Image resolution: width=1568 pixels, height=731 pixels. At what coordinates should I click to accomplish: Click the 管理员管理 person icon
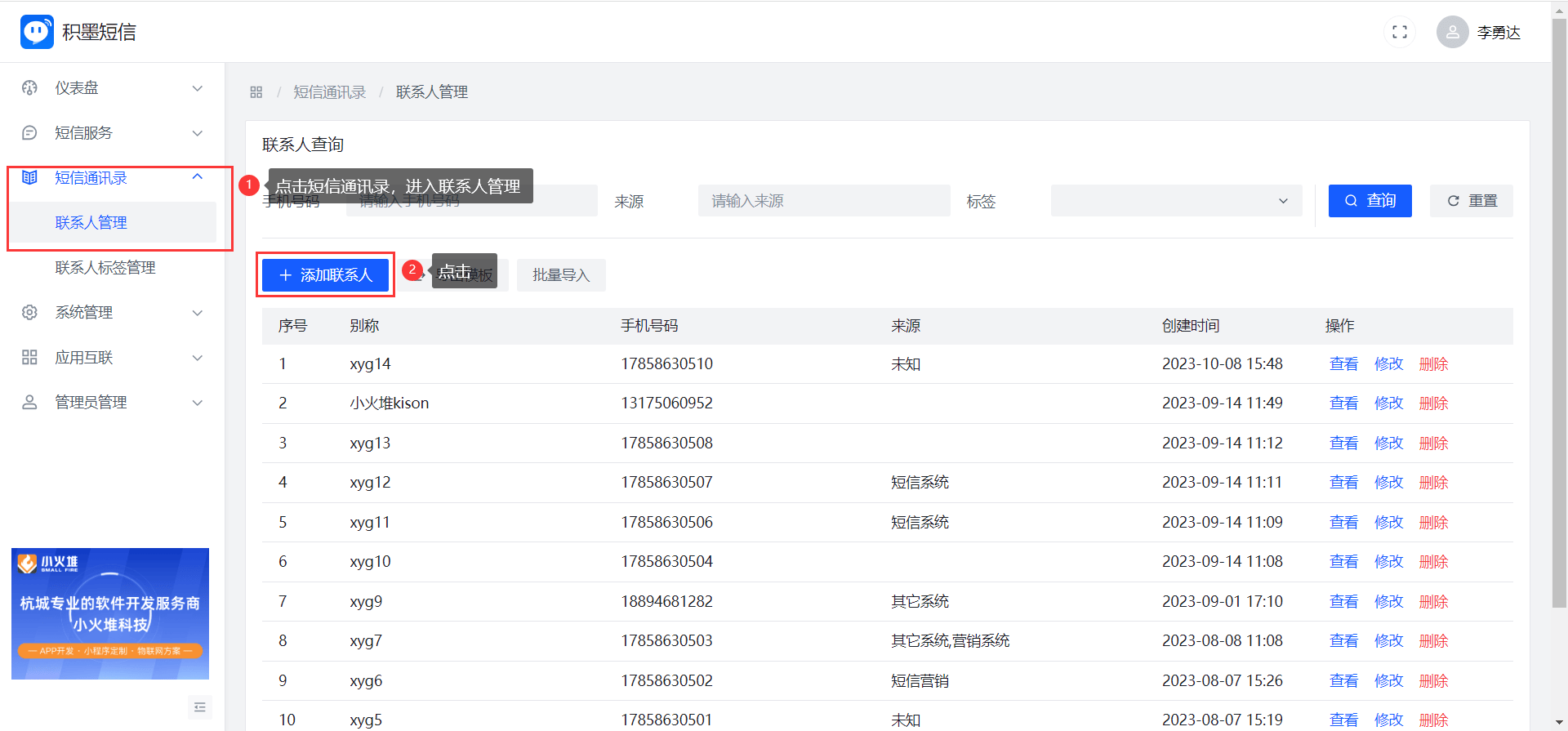[x=30, y=403]
